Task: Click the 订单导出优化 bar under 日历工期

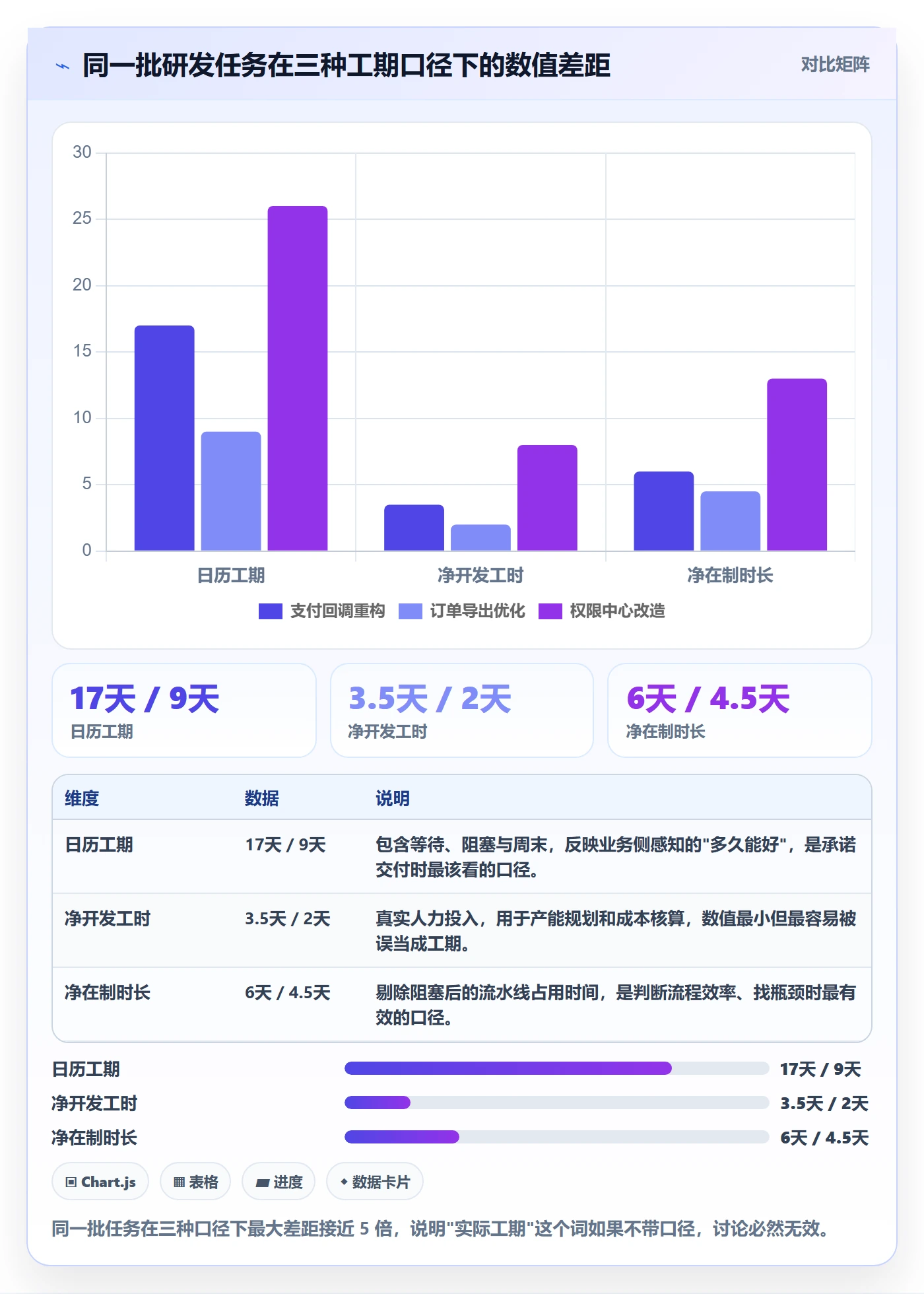Action: click(231, 491)
